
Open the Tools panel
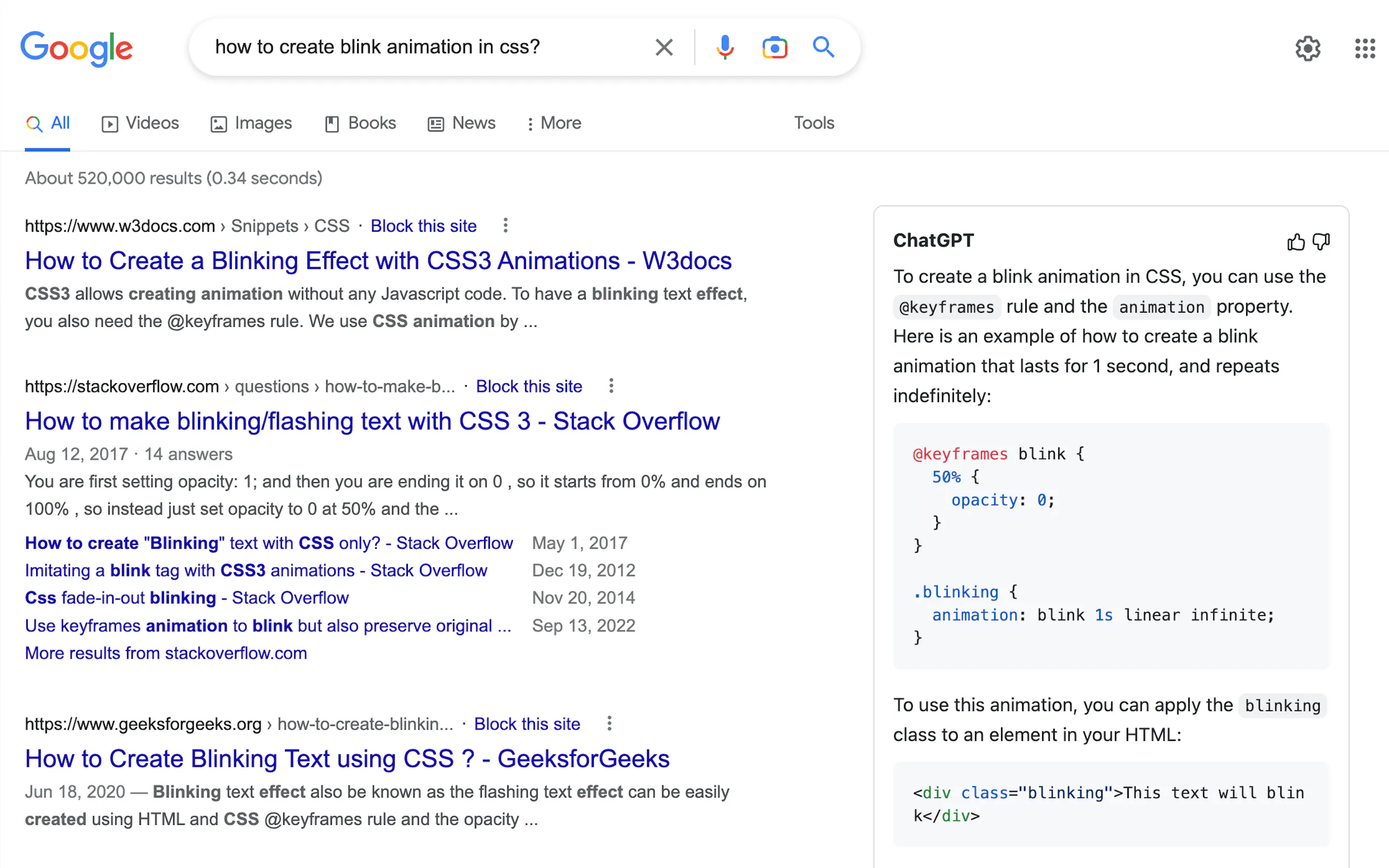pos(814,123)
